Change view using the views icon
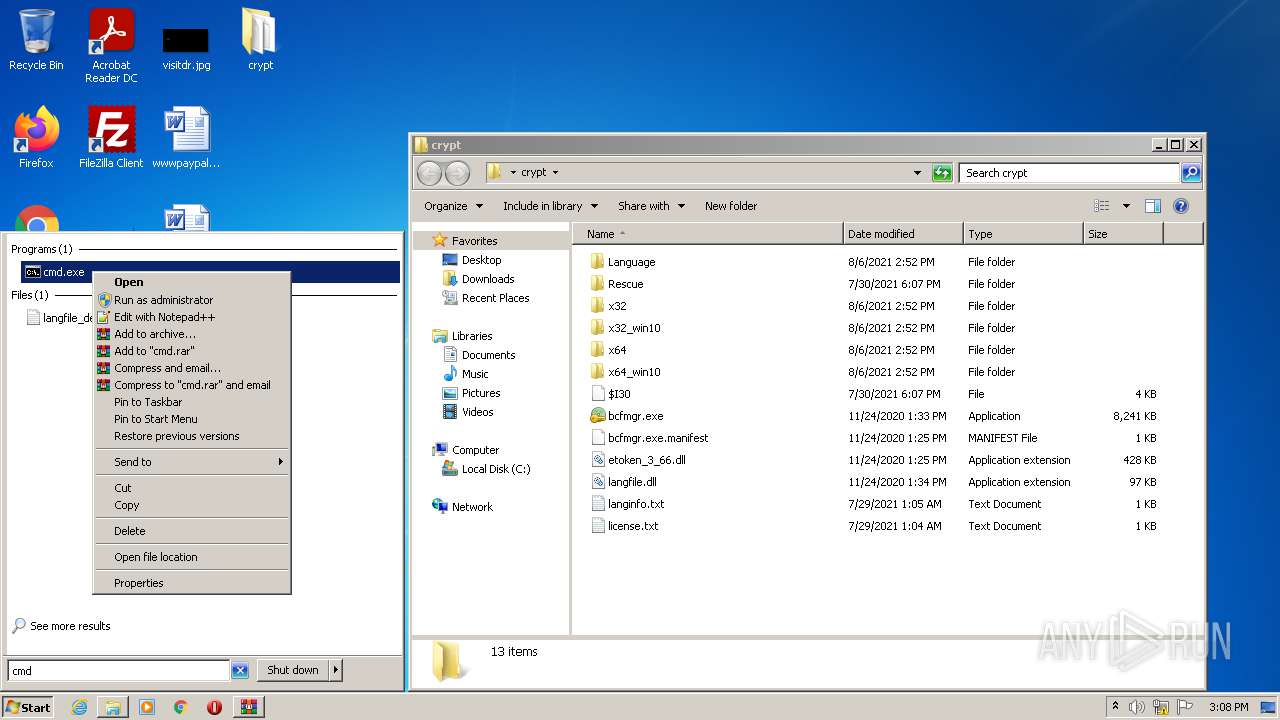Screen dimensions: 1280x720 pos(1102,206)
